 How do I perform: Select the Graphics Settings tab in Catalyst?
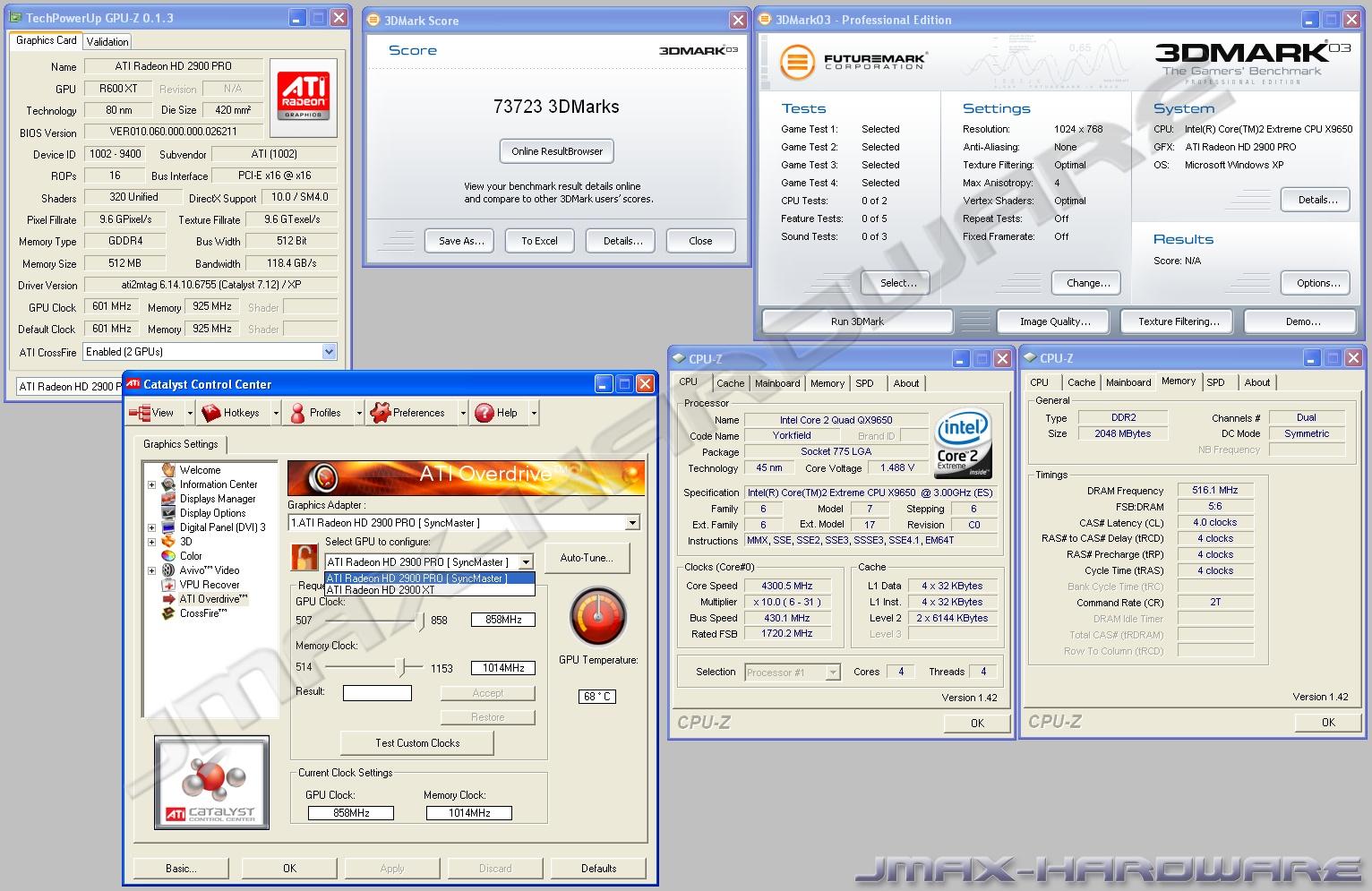[181, 444]
